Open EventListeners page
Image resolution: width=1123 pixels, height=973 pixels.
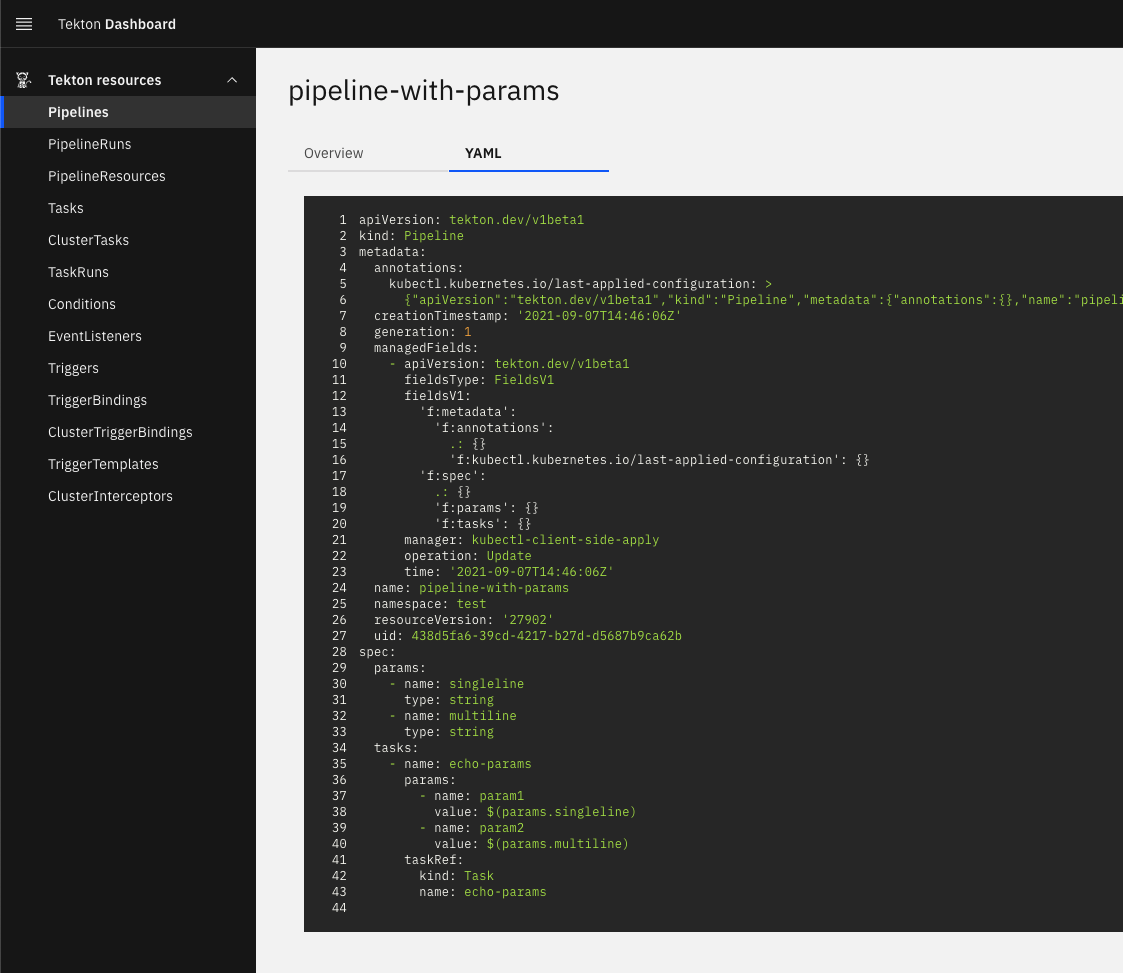click(128, 336)
